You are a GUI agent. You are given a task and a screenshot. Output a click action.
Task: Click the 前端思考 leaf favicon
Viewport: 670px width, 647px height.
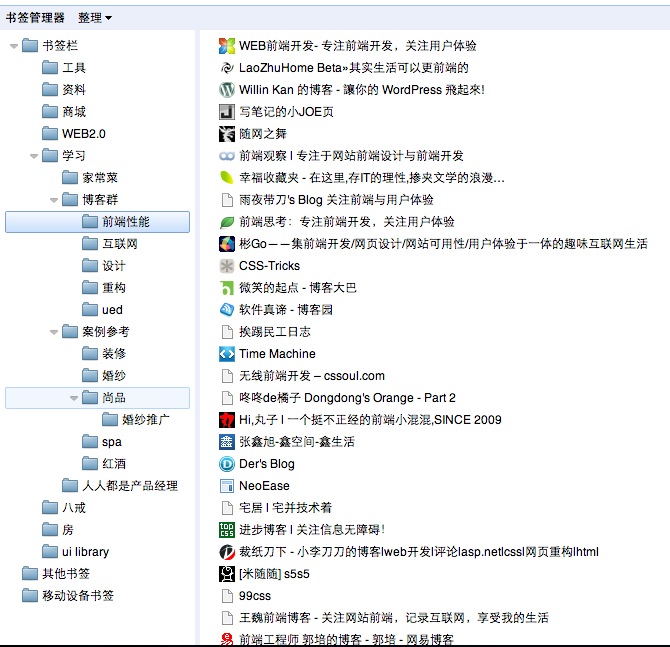(x=227, y=222)
